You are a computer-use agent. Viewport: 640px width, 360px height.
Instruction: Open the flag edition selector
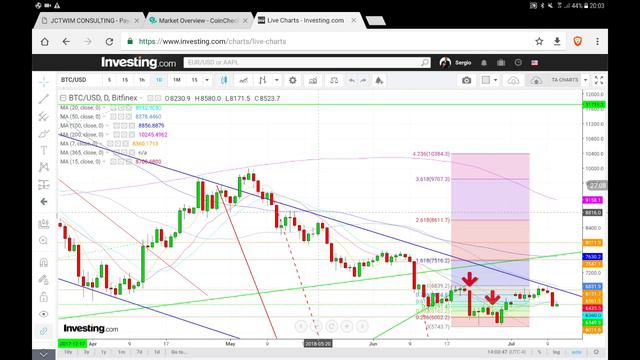tap(535, 62)
